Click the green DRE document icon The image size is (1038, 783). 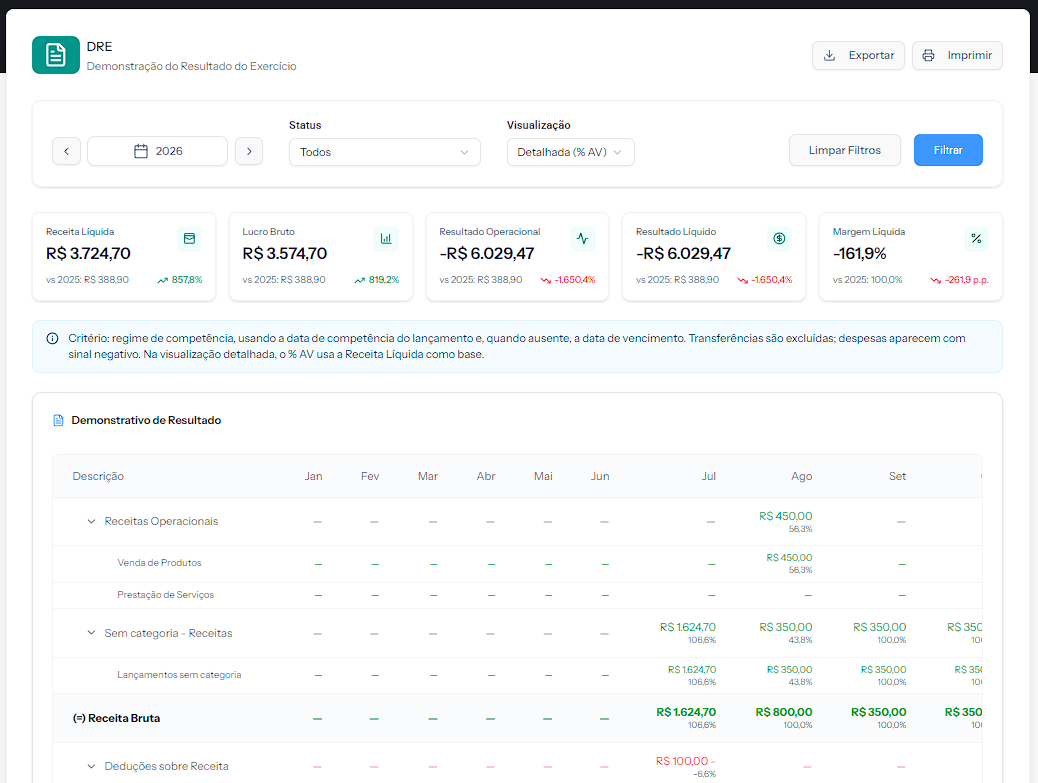[56, 55]
